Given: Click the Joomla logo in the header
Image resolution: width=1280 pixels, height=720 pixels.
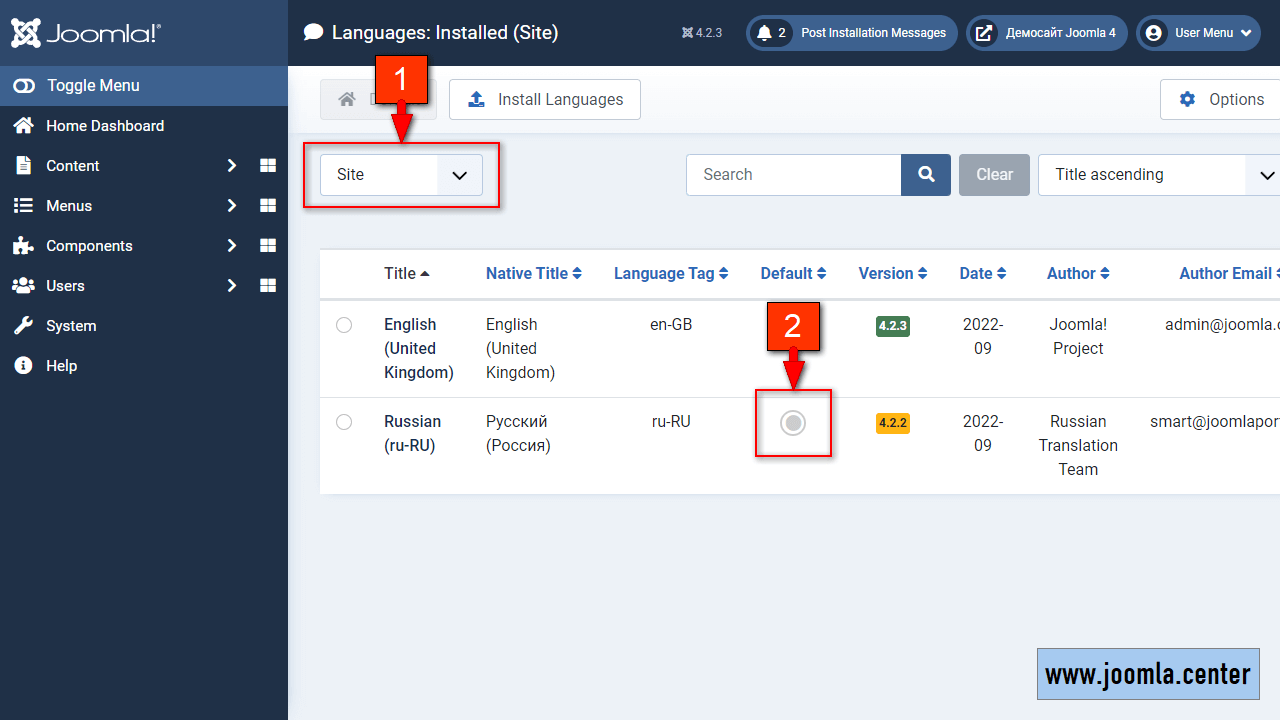Looking at the screenshot, I should pos(86,33).
